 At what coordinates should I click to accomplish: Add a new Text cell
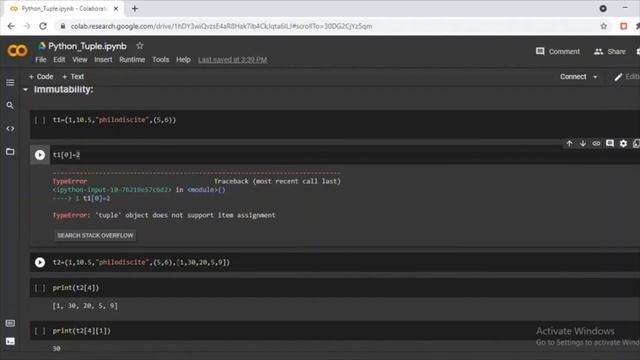tap(73, 77)
